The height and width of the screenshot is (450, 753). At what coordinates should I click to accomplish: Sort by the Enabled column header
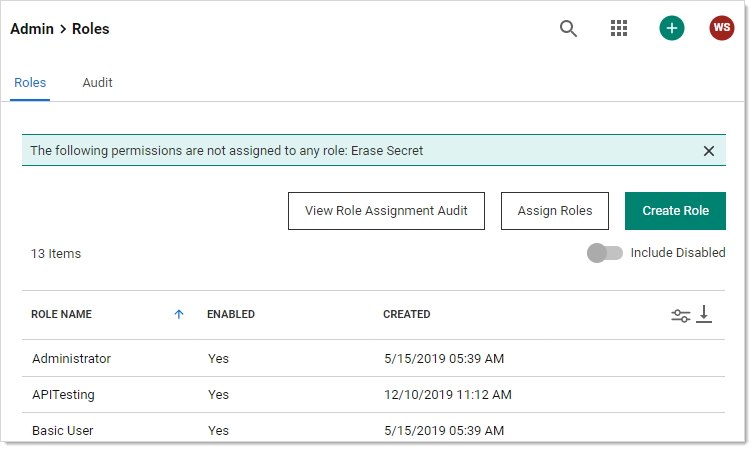[231, 314]
